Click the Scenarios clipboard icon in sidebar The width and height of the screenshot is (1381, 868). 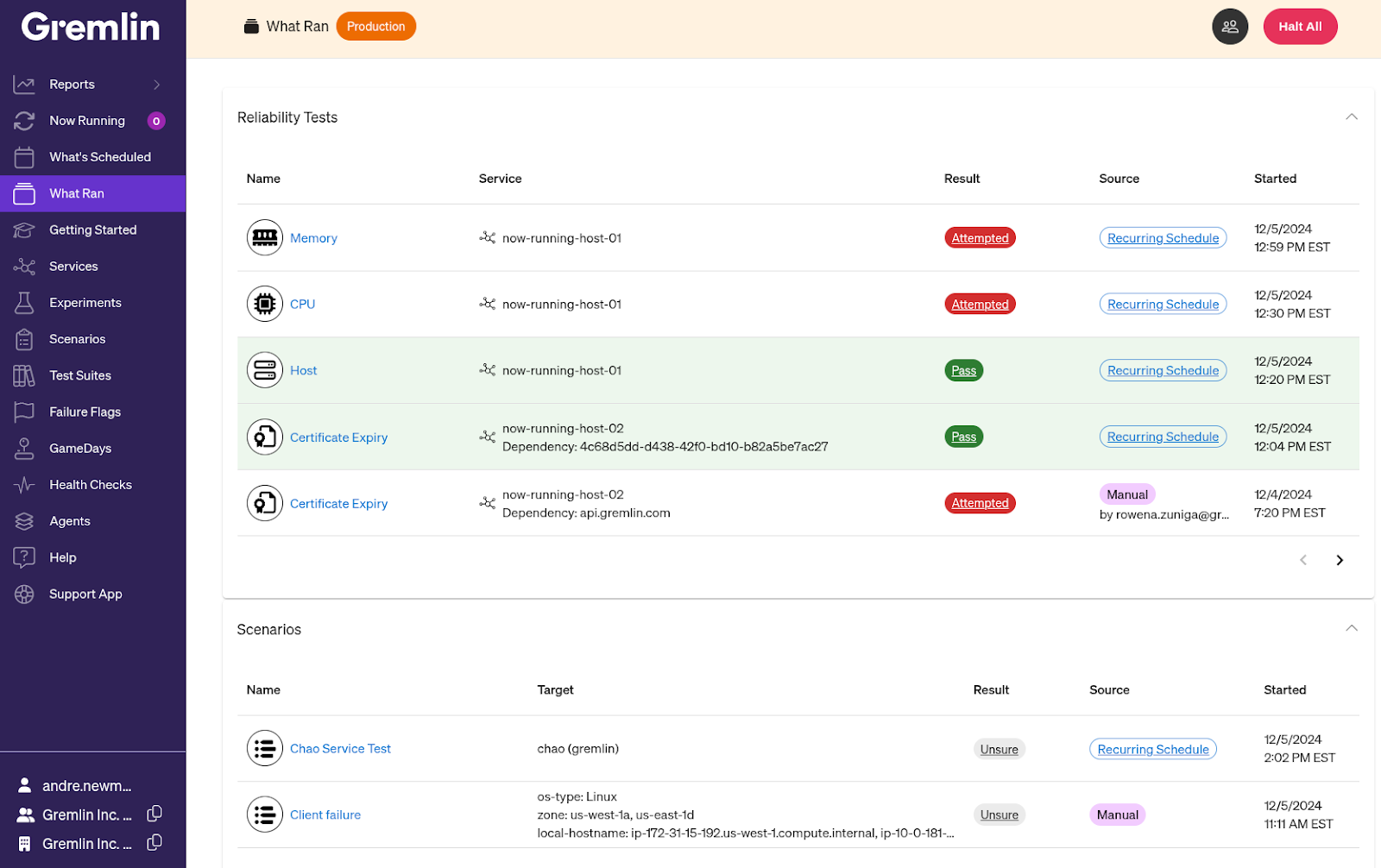point(24,339)
